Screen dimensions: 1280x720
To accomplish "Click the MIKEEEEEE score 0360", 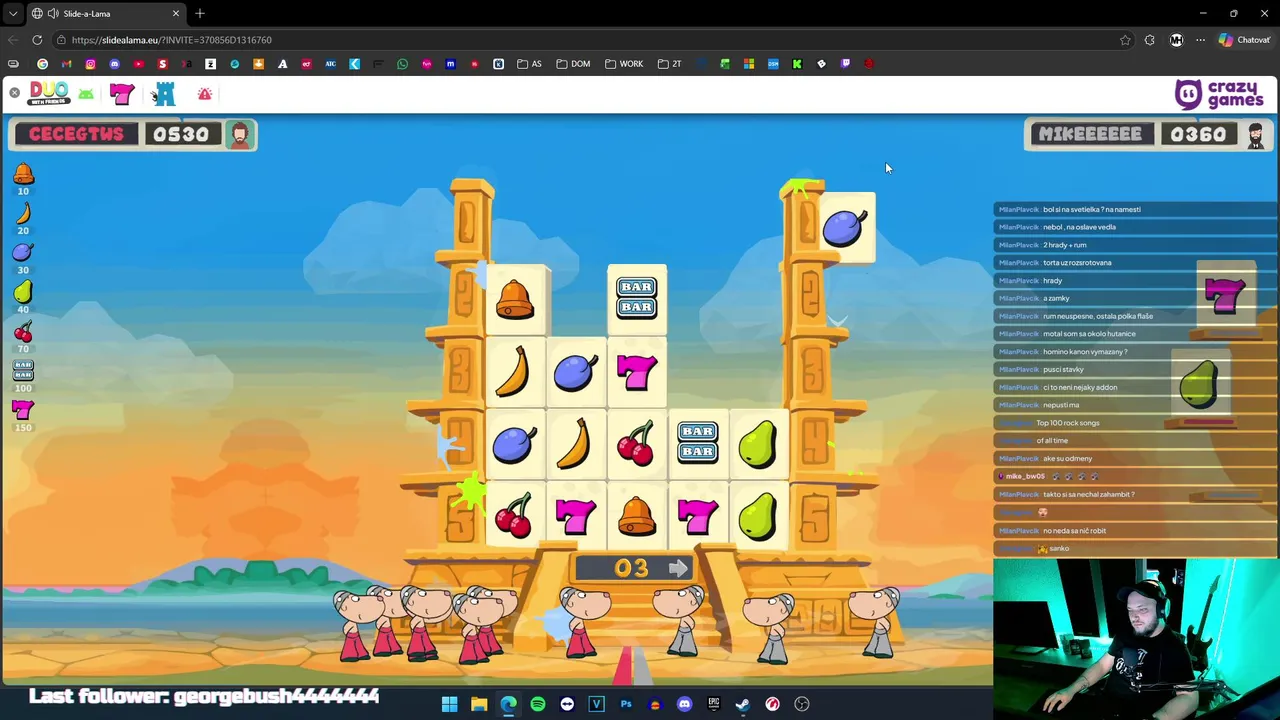I will click(x=1197, y=134).
